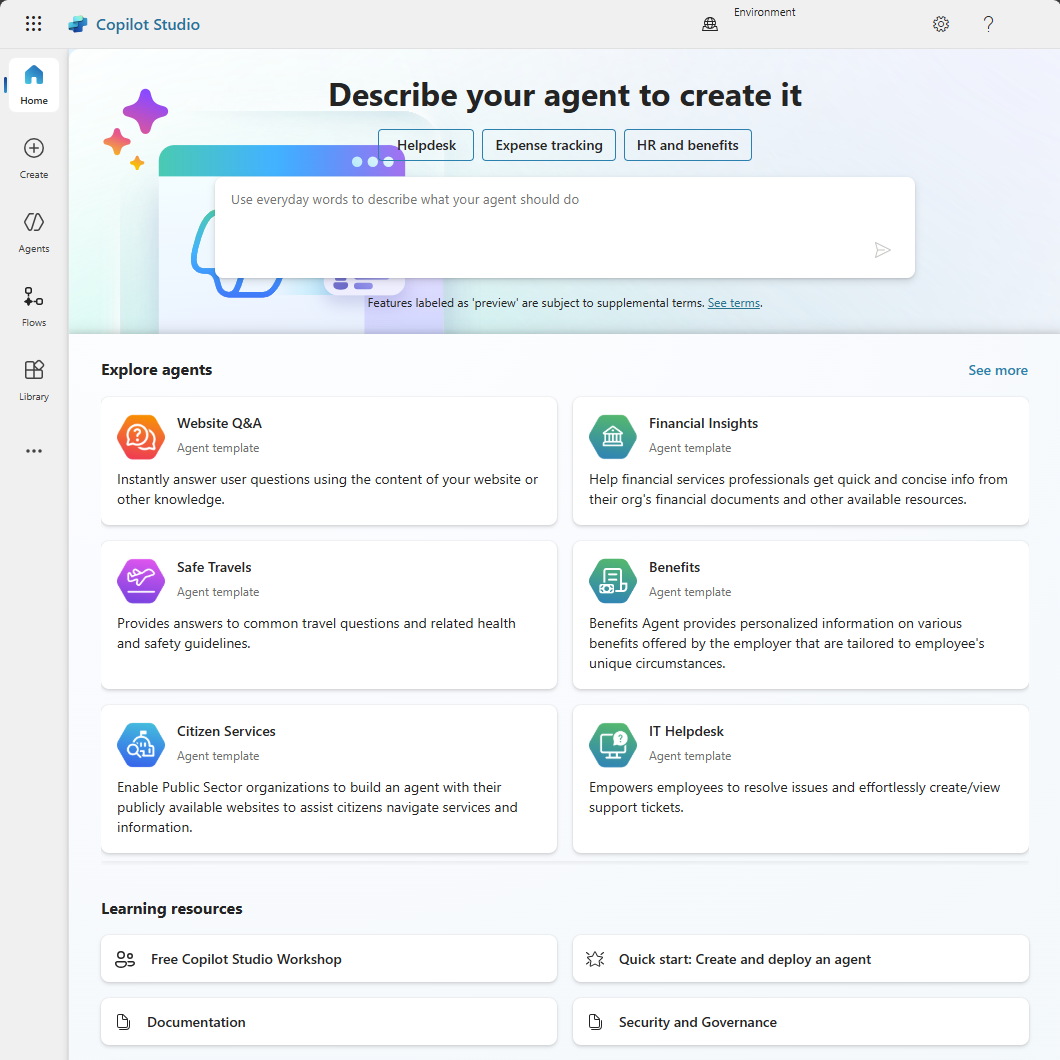Click the Environment label text
The height and width of the screenshot is (1060, 1060).
click(765, 12)
